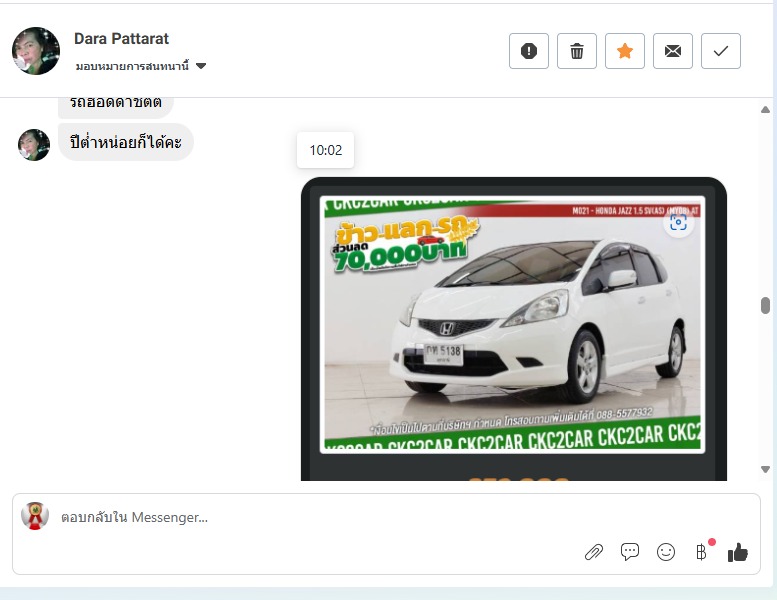The height and width of the screenshot is (600, 777).
Task: Open the emoji picker smiley icon
Action: coord(666,552)
